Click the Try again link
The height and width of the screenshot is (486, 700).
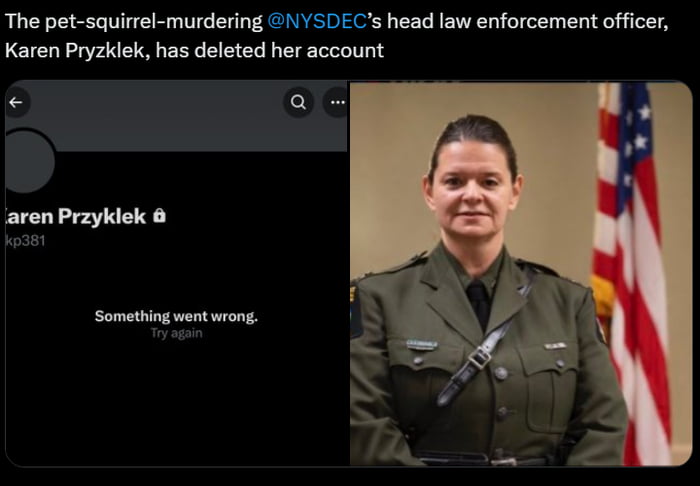click(x=176, y=333)
